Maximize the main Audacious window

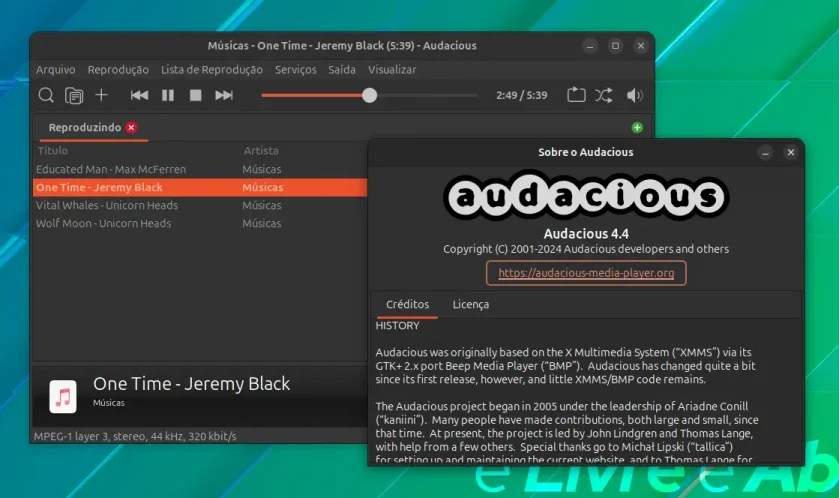click(x=616, y=46)
